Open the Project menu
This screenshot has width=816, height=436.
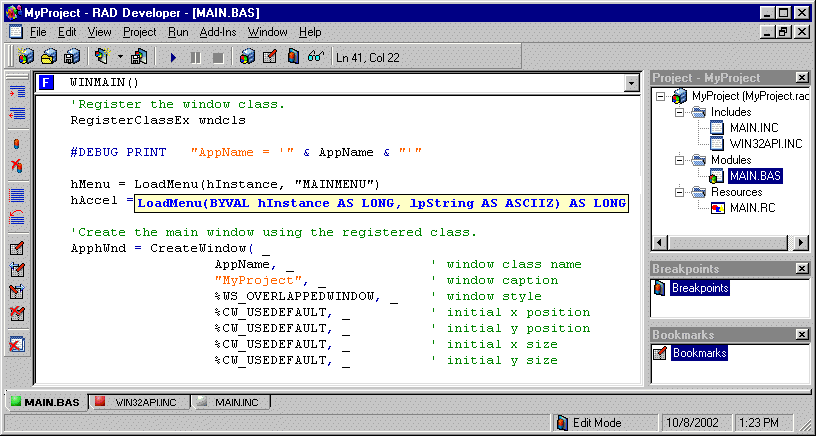pos(139,32)
